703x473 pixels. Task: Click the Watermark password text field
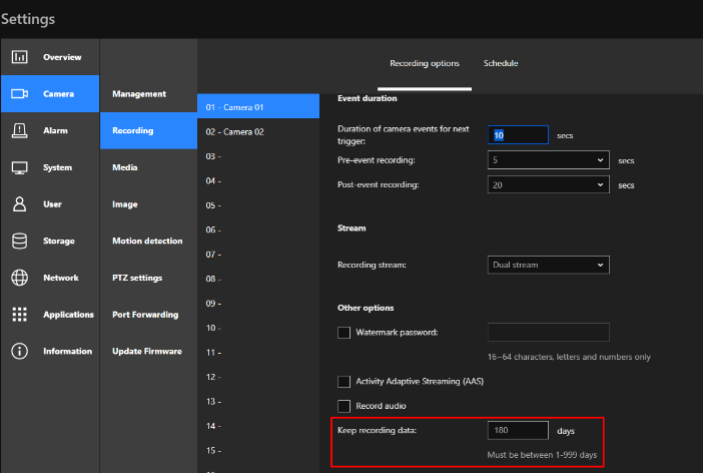tap(548, 332)
